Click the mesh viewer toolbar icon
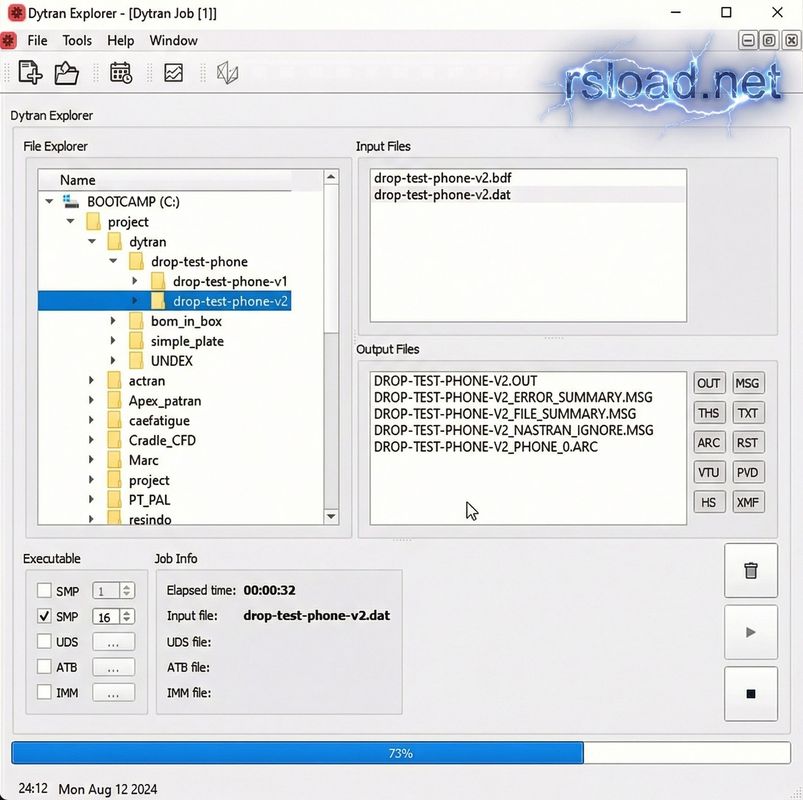 click(x=228, y=73)
